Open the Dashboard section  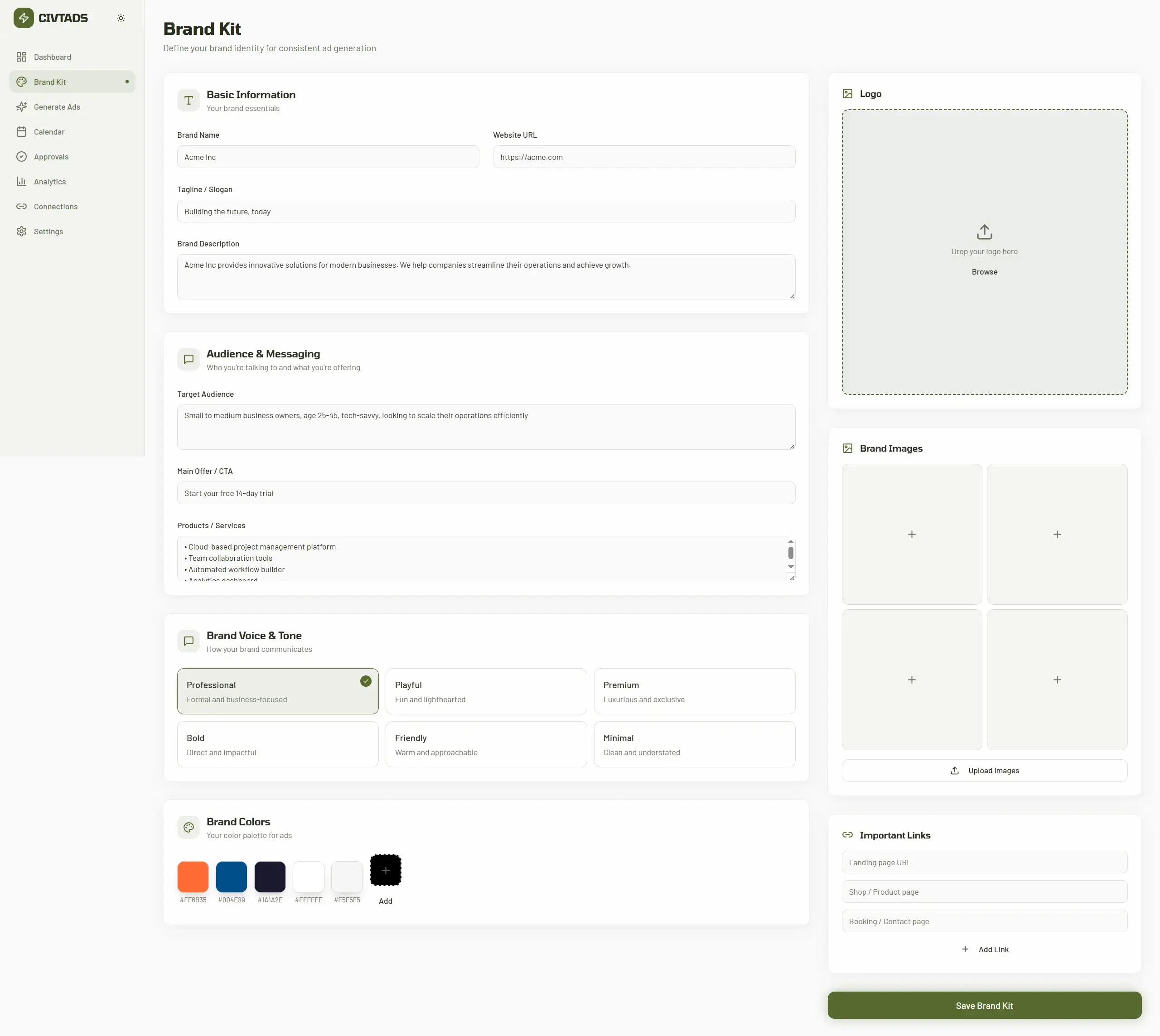click(53, 56)
